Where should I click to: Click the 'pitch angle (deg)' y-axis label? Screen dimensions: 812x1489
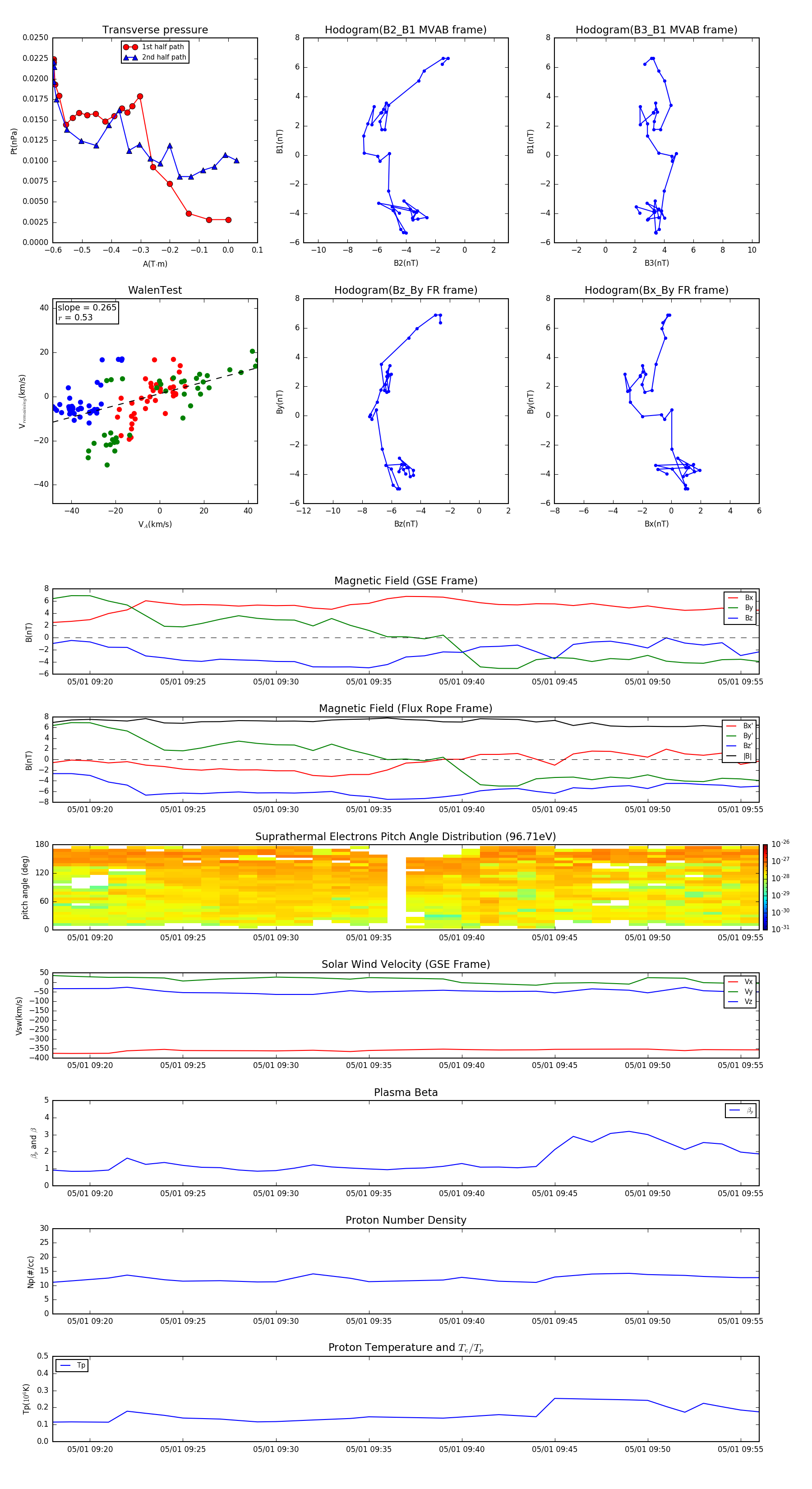click(25, 887)
